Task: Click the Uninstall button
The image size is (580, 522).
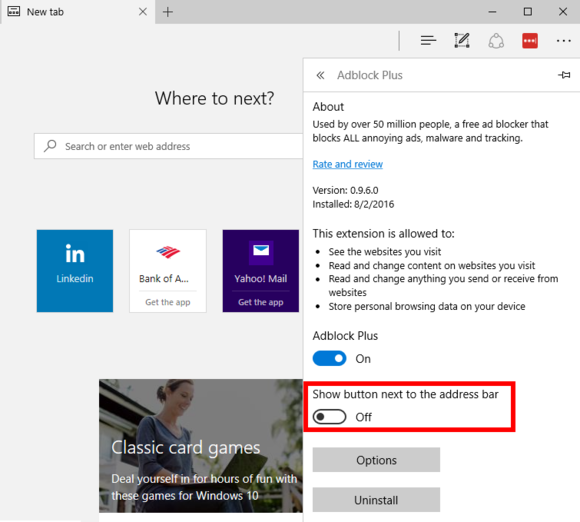Action: (x=376, y=500)
